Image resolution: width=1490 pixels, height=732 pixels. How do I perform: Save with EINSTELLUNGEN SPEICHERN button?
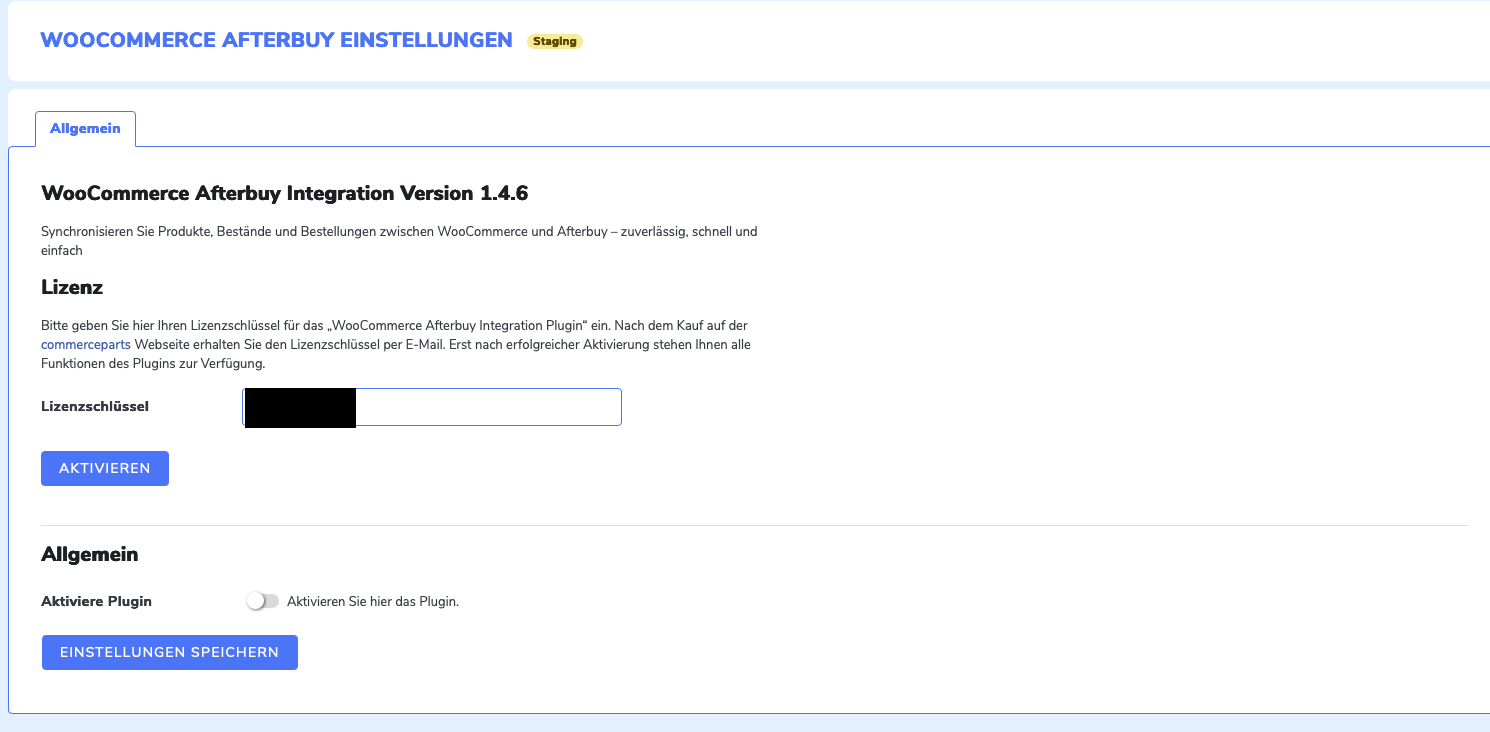click(x=169, y=652)
